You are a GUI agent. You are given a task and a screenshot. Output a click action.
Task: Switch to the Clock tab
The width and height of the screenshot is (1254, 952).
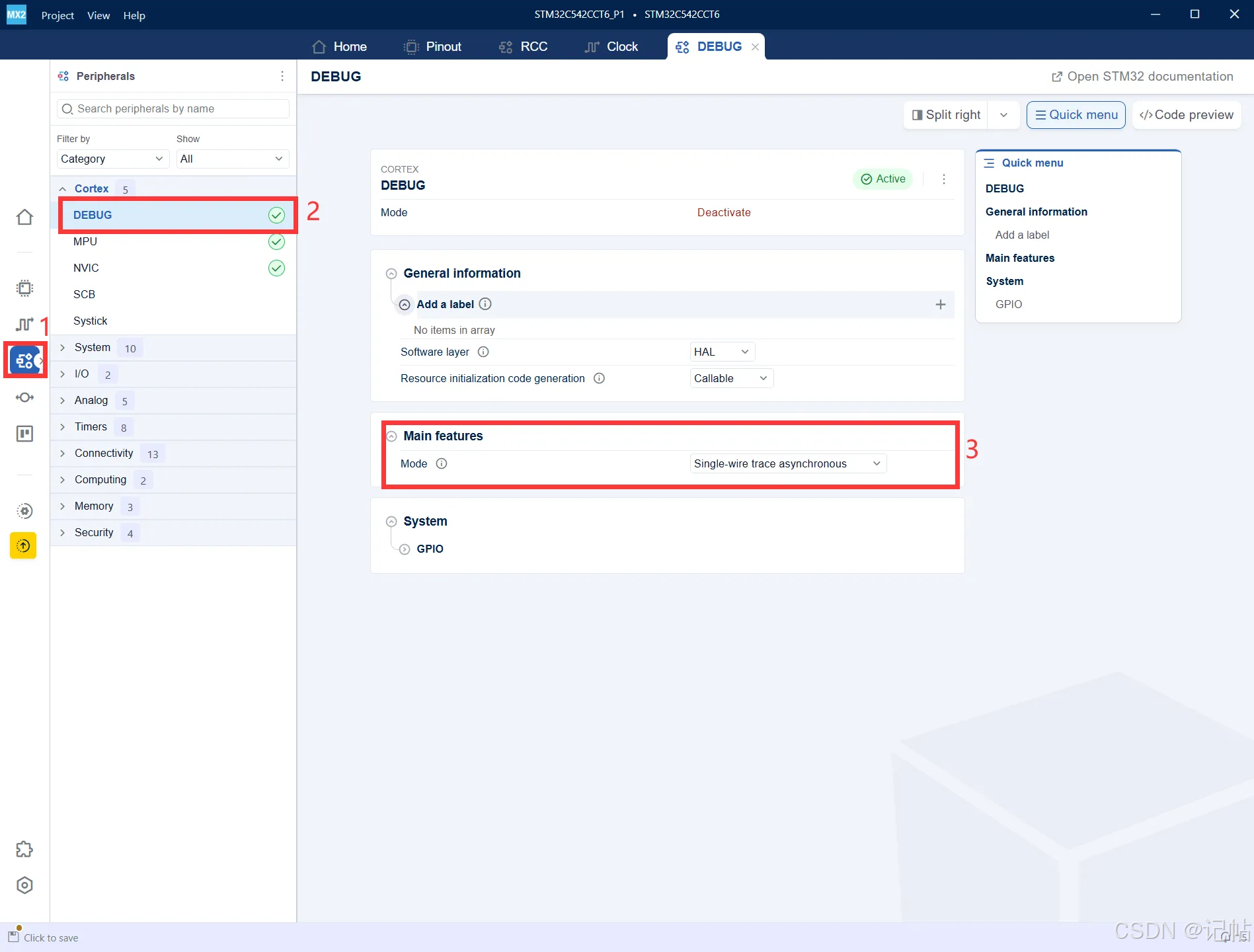611,47
